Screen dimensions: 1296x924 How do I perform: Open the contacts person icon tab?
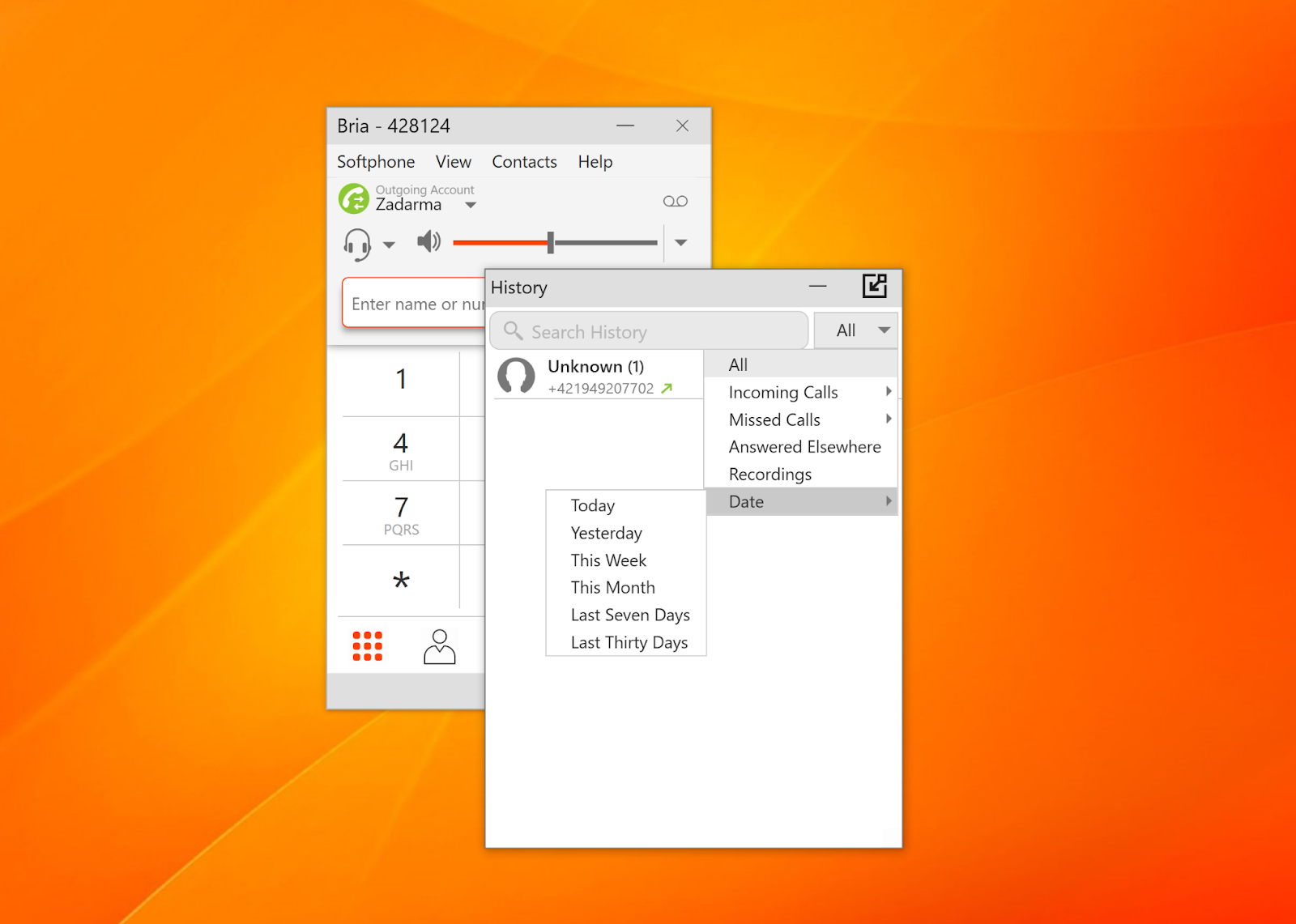[x=439, y=646]
